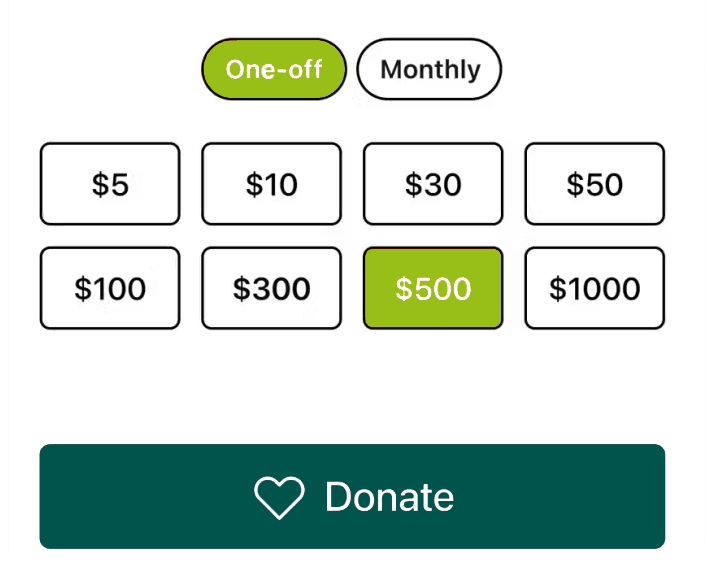Viewport: 706px width, 588px height.
Task: Tap the green One-off pill
Action: coord(274,70)
